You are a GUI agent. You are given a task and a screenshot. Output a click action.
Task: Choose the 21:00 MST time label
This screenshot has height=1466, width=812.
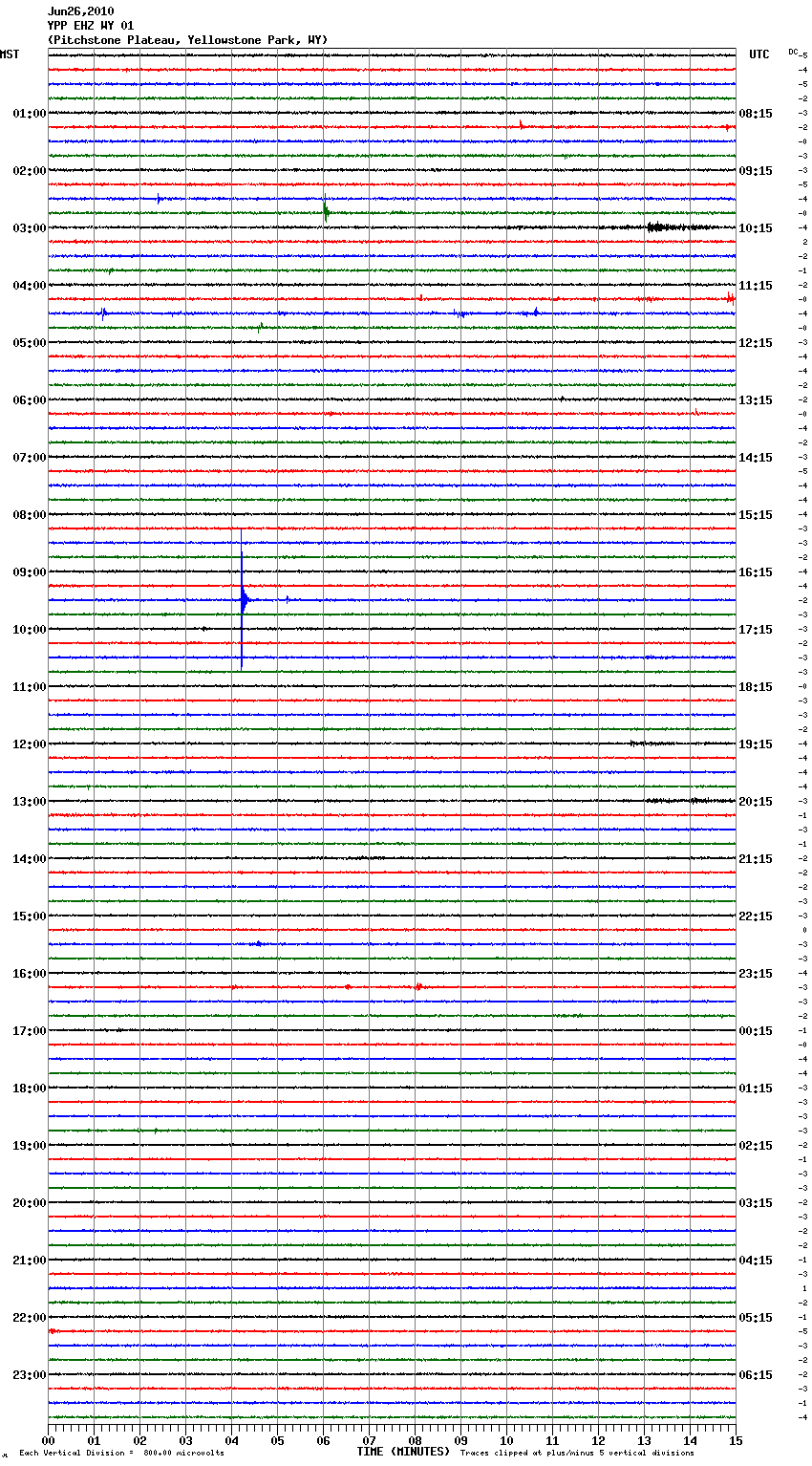click(29, 1261)
